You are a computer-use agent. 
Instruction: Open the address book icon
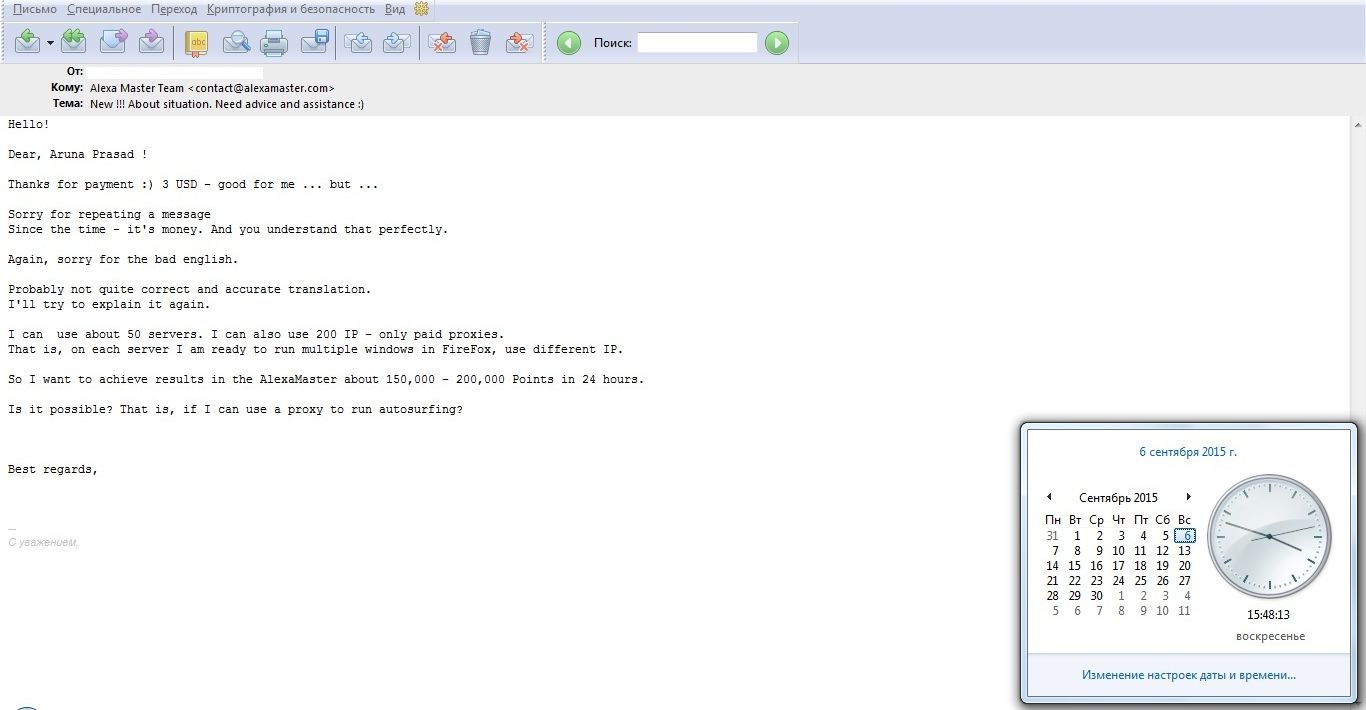[197, 42]
